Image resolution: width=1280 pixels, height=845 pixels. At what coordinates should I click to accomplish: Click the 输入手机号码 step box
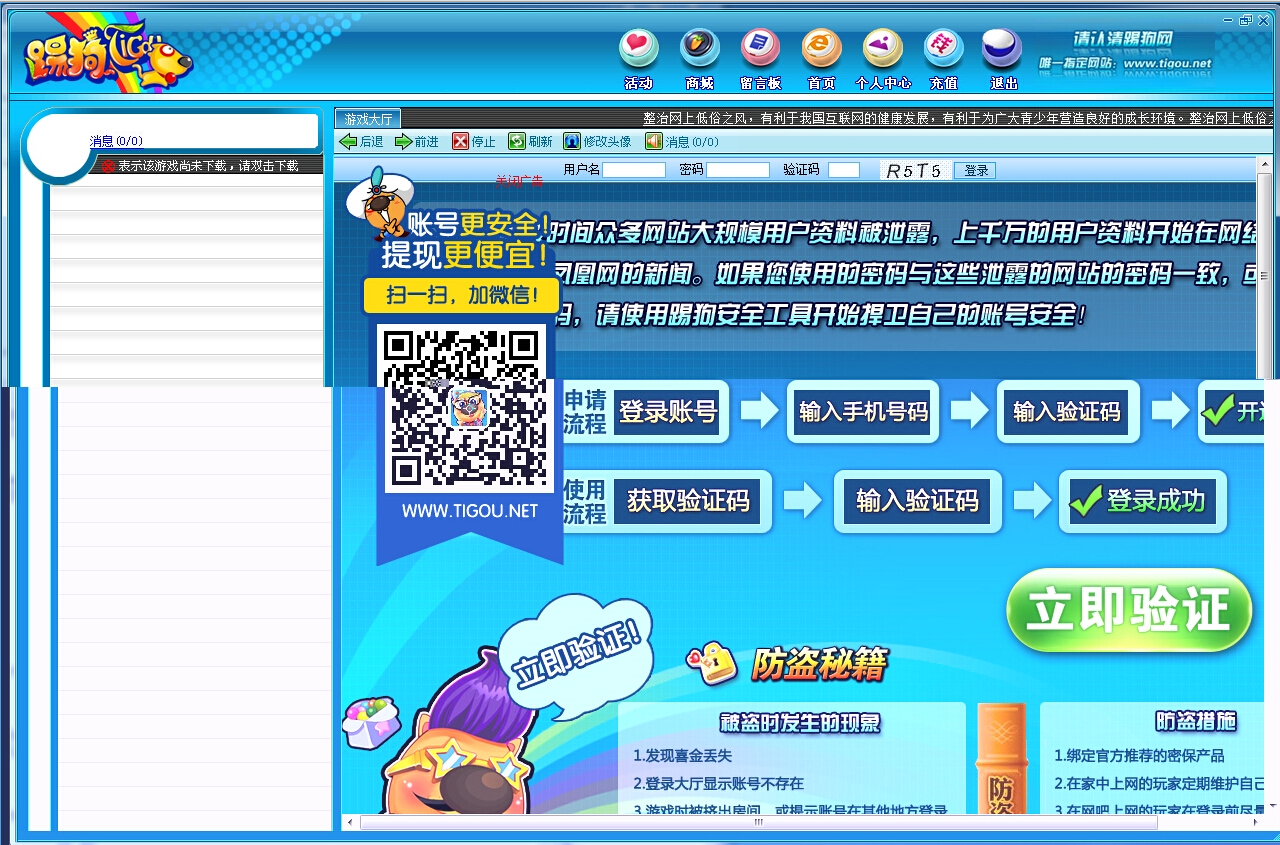point(863,411)
